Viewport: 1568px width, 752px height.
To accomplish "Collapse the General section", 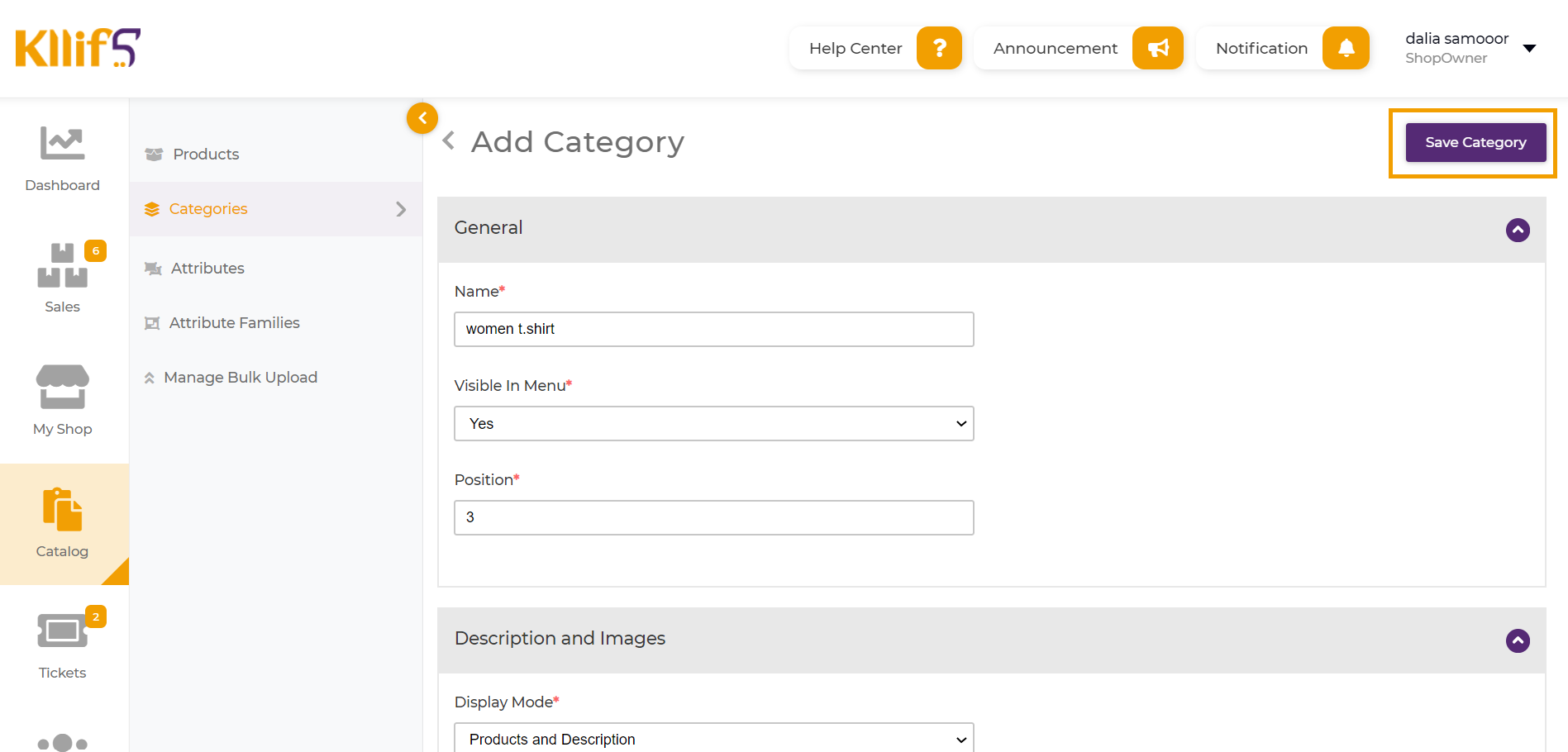I will tap(1518, 230).
